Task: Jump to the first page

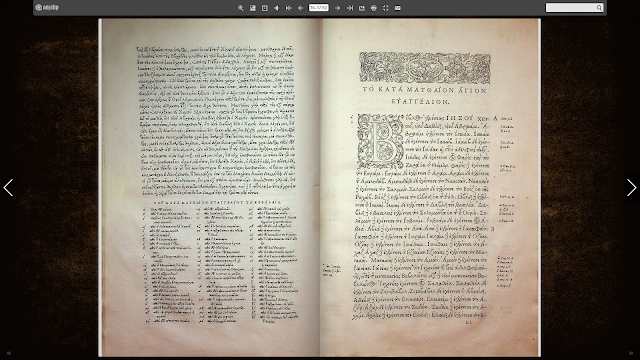Action: [289, 8]
